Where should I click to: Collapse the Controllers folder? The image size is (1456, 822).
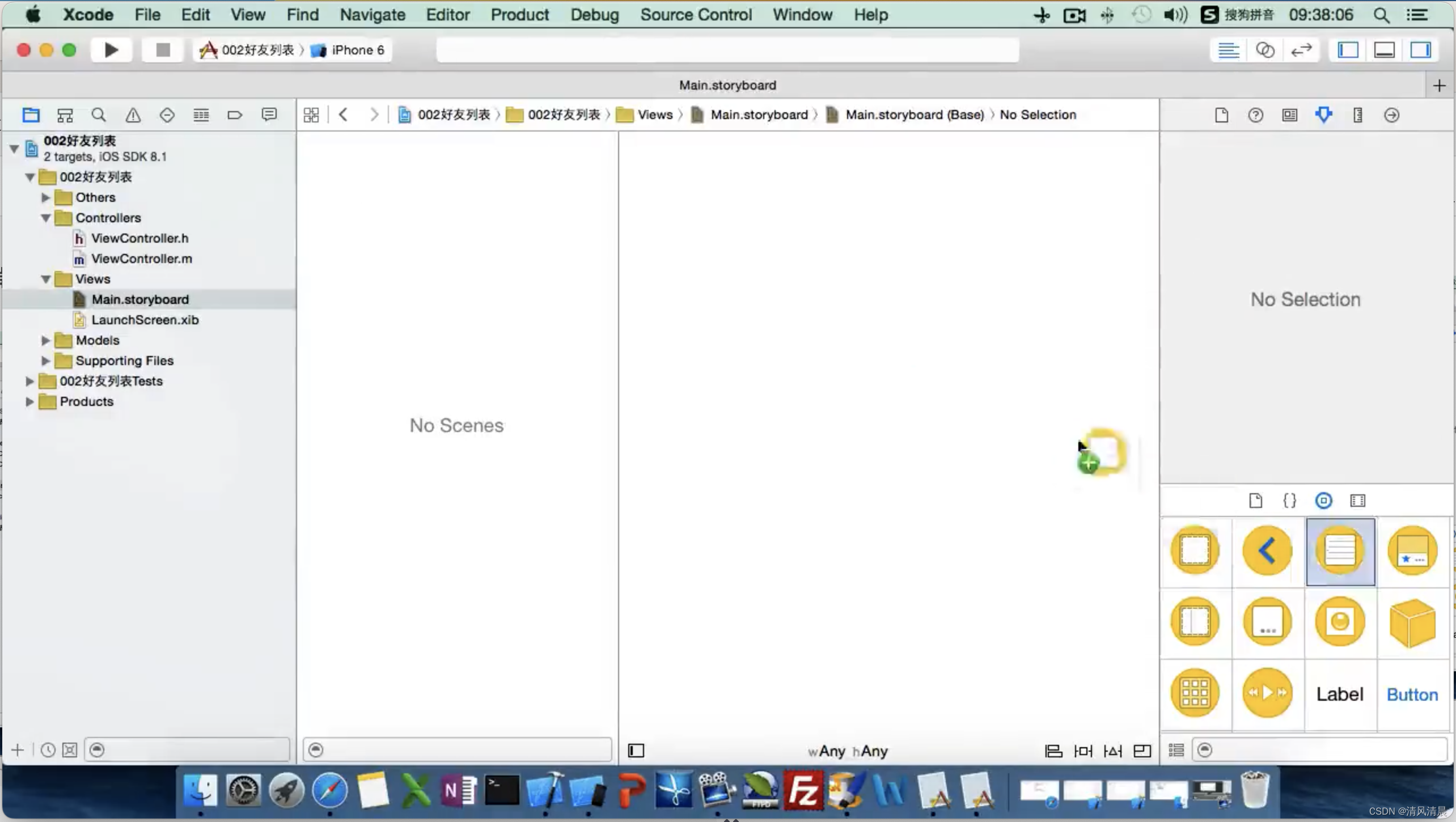click(46, 218)
